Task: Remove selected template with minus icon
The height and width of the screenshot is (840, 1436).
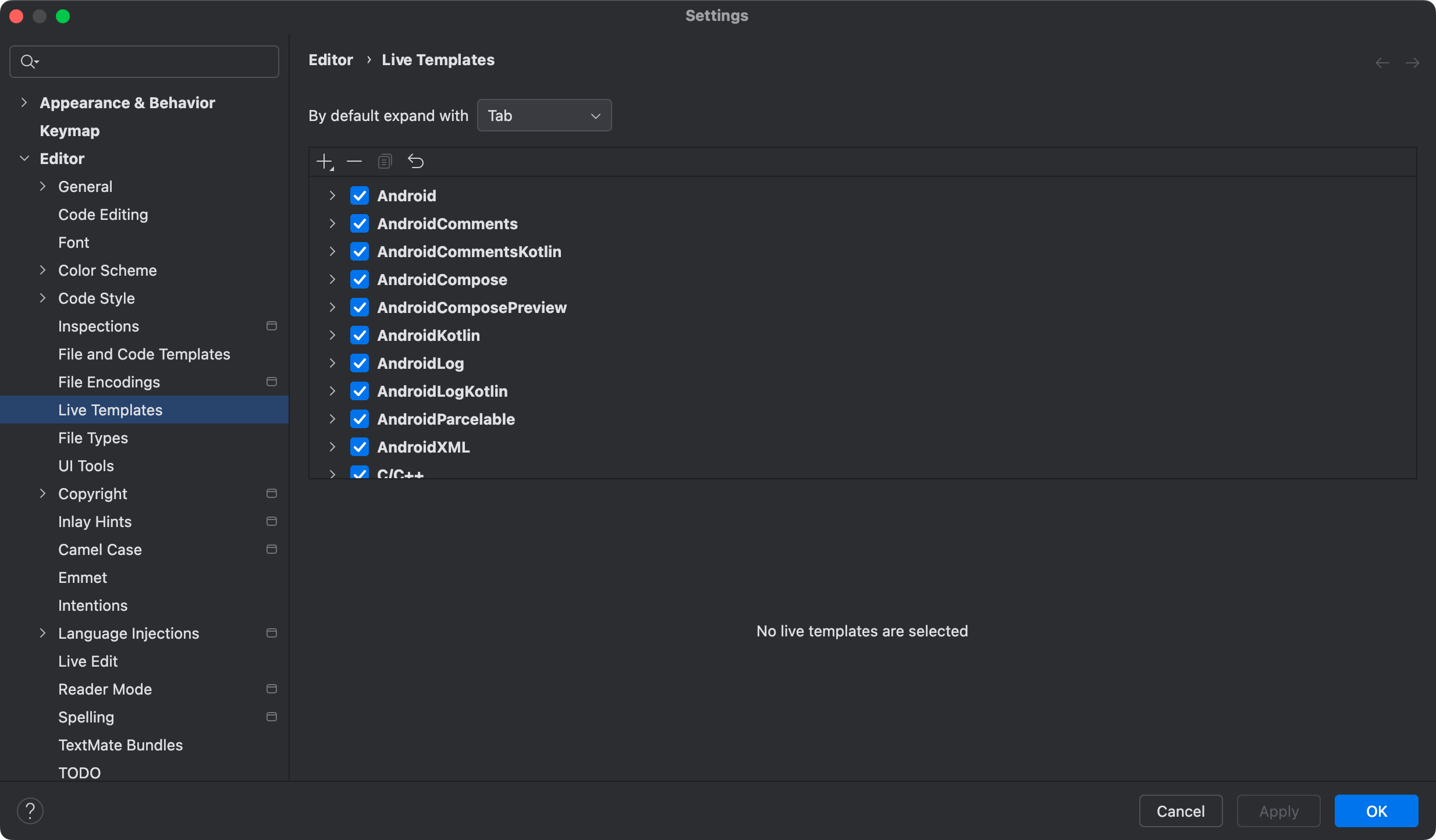Action: point(354,161)
